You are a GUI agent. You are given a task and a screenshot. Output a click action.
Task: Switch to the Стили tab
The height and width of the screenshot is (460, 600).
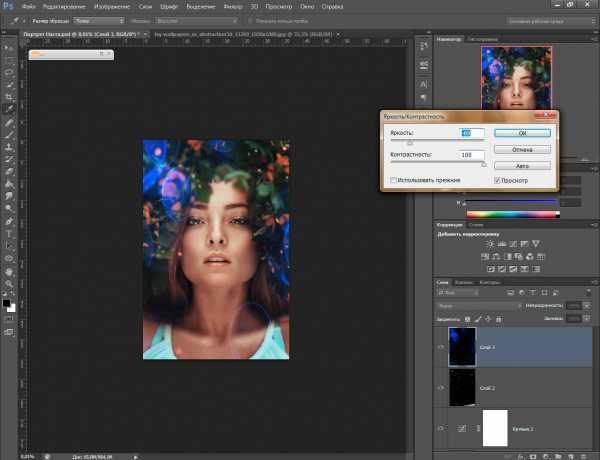point(476,225)
